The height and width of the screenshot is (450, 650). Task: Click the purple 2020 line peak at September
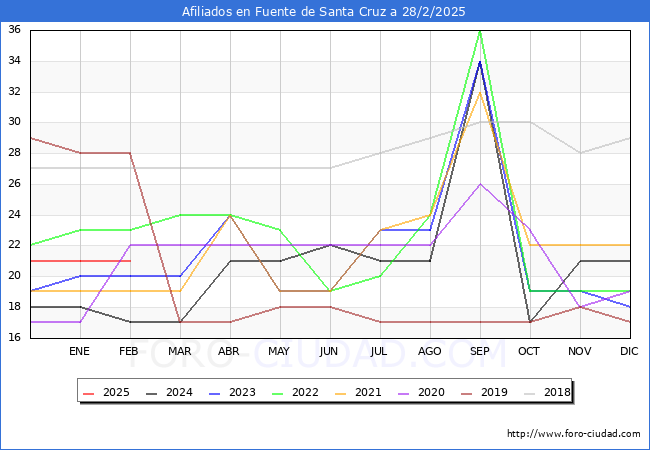(480, 184)
